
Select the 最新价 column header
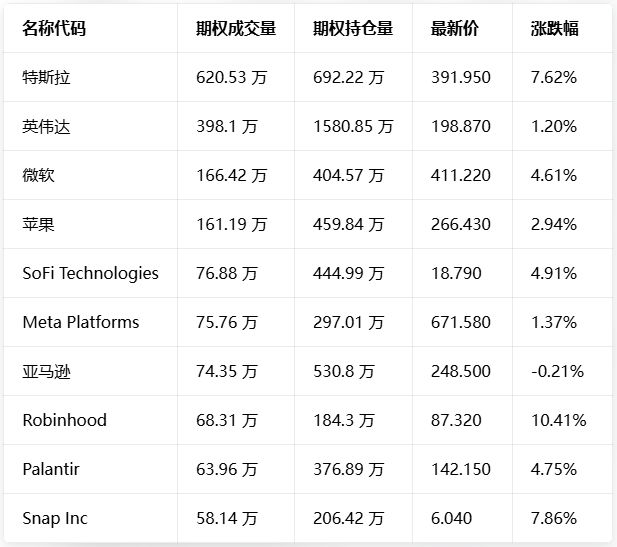[x=455, y=29]
